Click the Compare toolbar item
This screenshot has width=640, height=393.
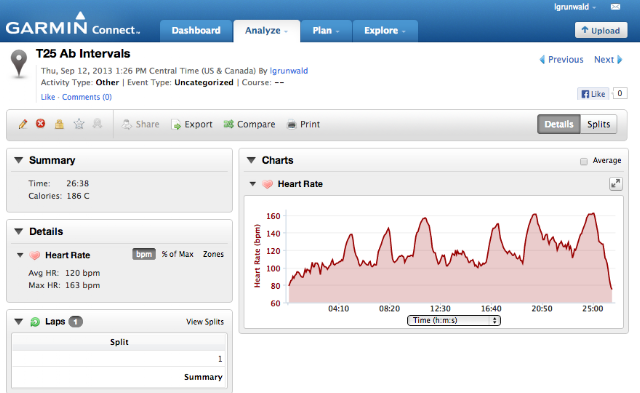click(x=249, y=124)
